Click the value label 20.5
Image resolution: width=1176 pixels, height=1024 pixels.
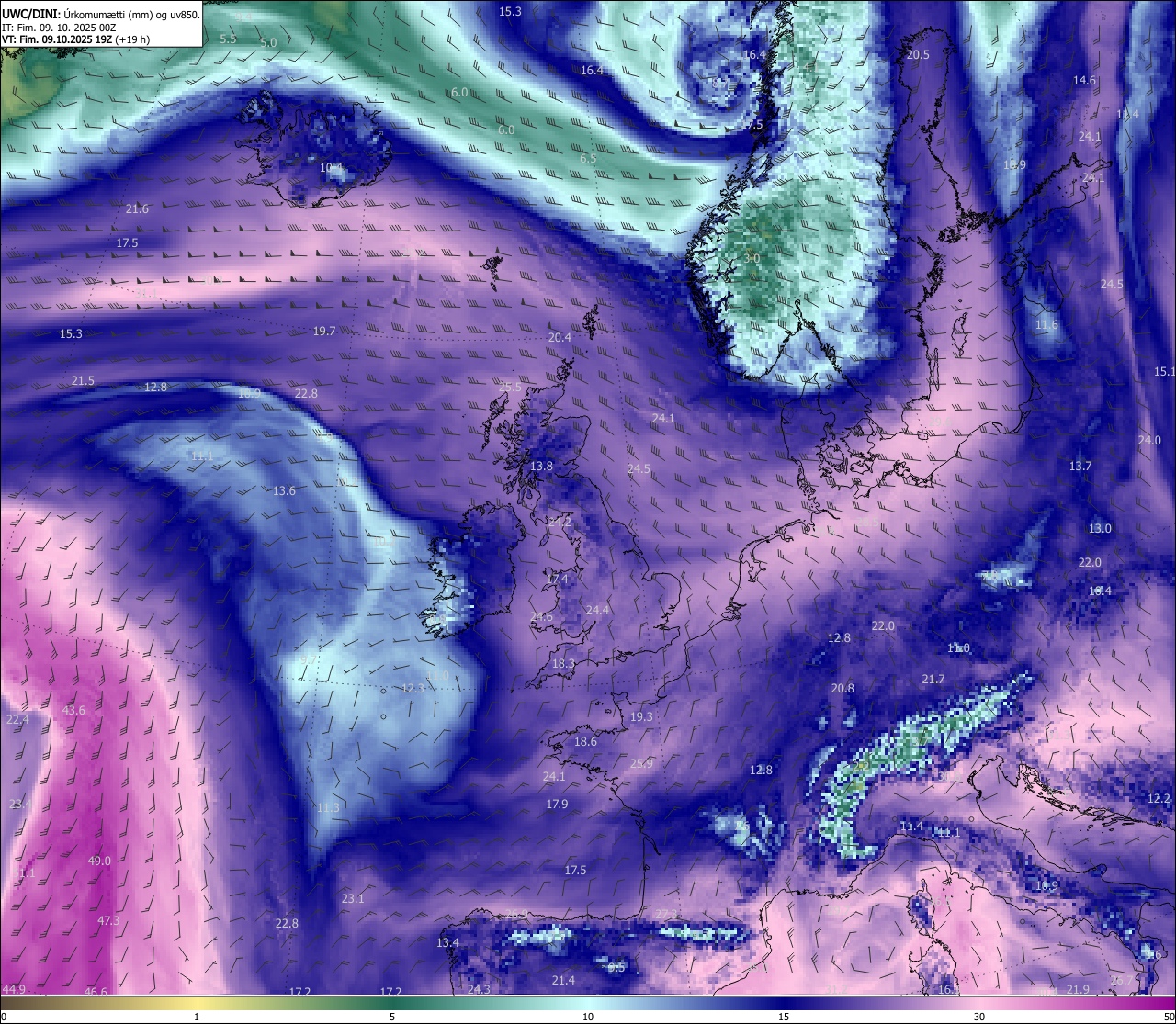[918, 54]
